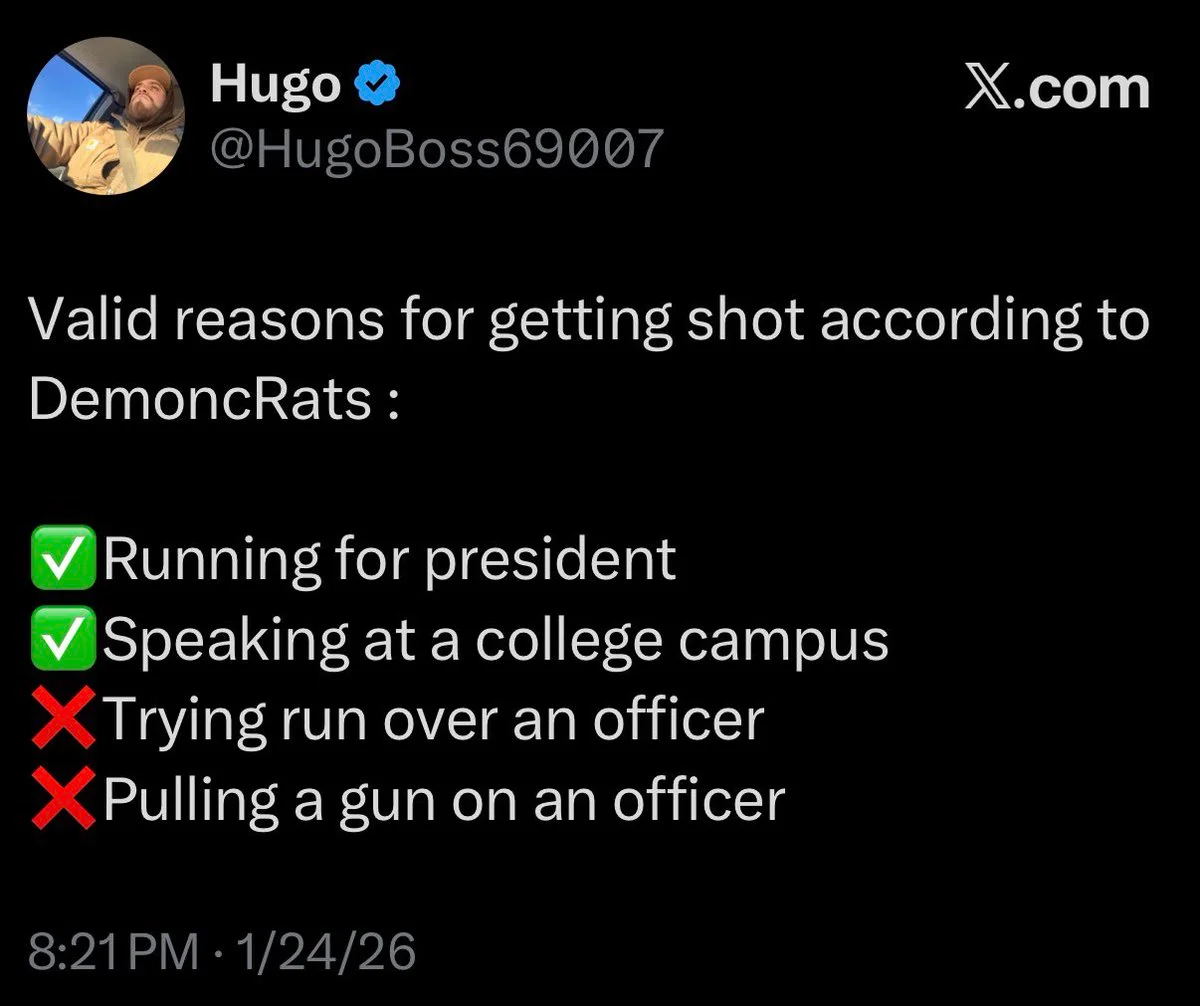Click the text "Trying run over an officer"

[x=433, y=719]
